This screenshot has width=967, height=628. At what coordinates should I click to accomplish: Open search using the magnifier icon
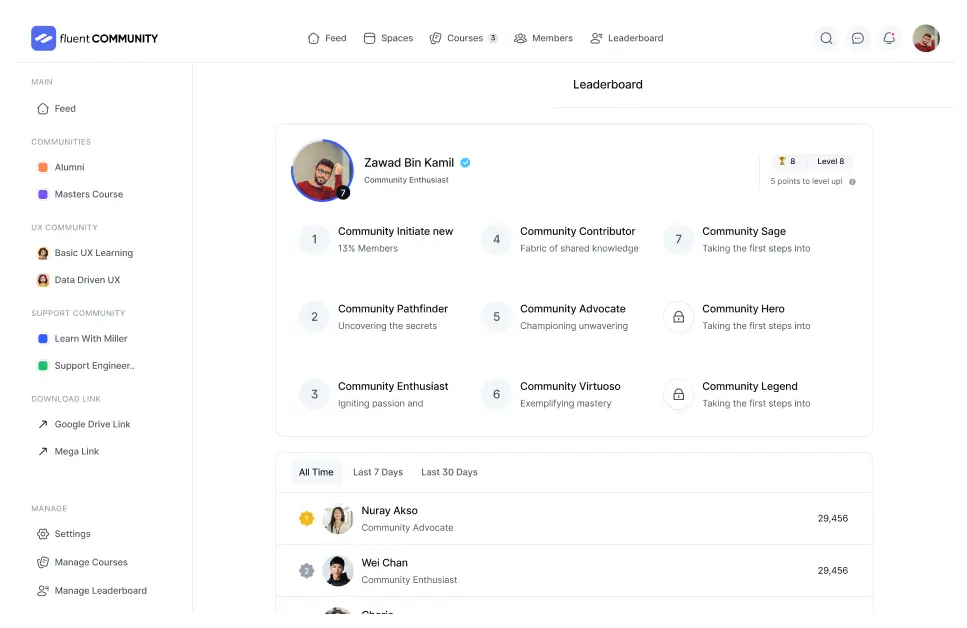[x=826, y=39]
